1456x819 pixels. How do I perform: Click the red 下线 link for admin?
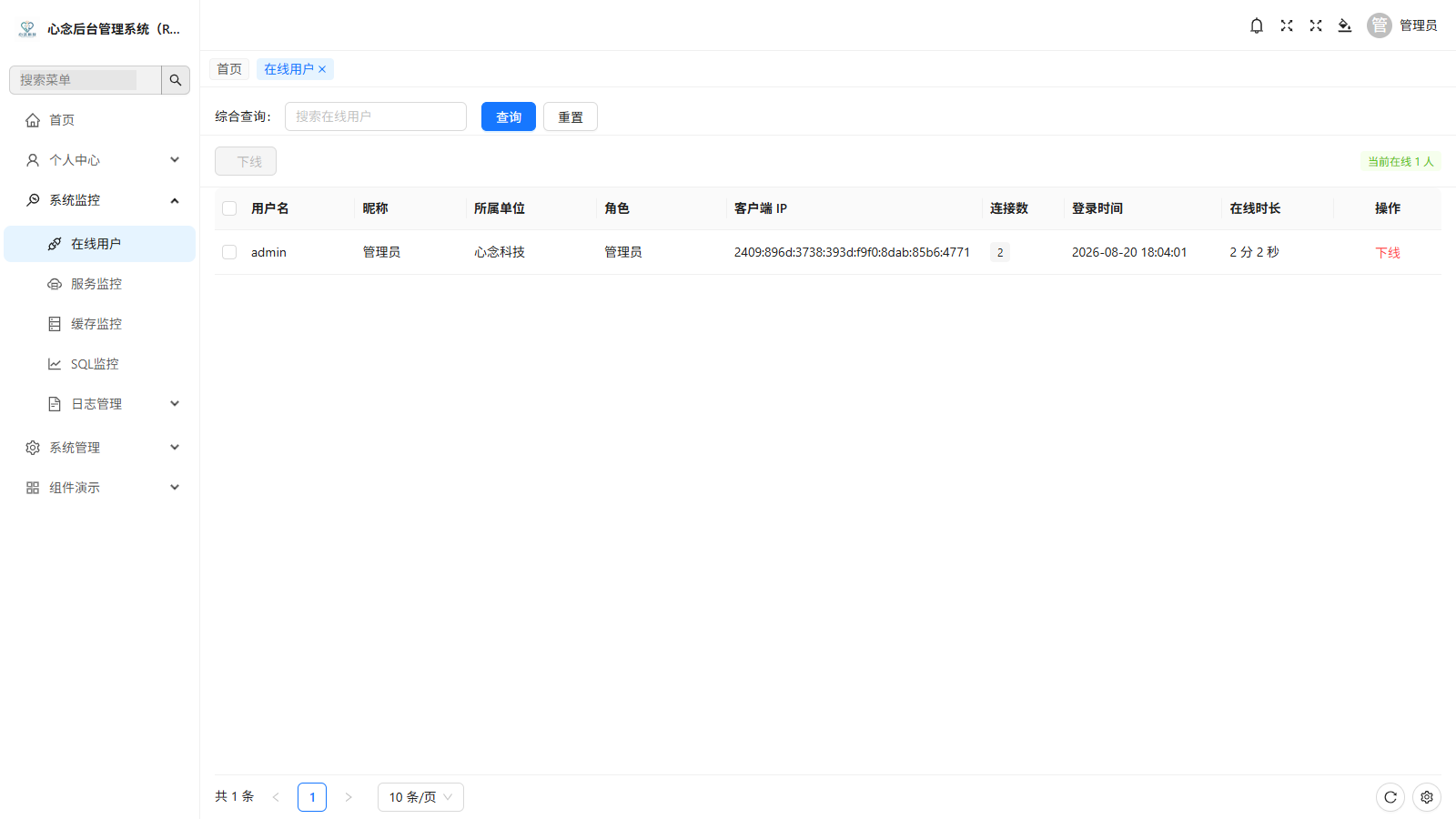pos(1388,253)
